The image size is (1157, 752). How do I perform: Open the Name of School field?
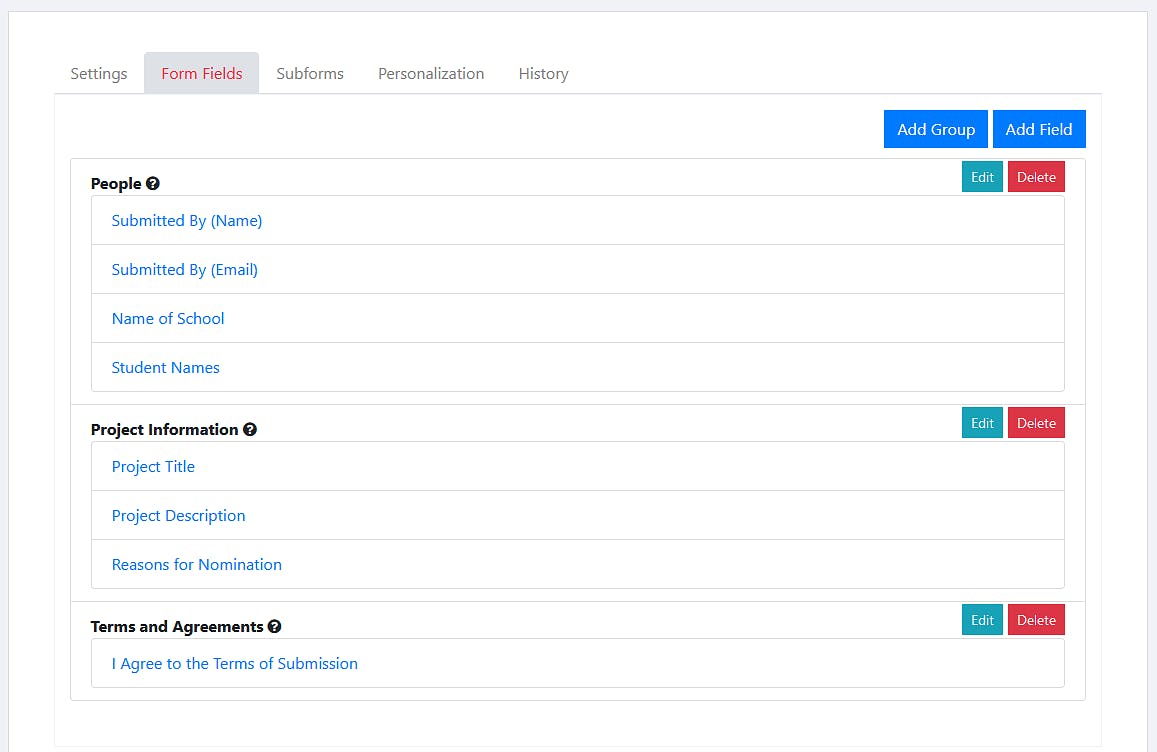[168, 319]
